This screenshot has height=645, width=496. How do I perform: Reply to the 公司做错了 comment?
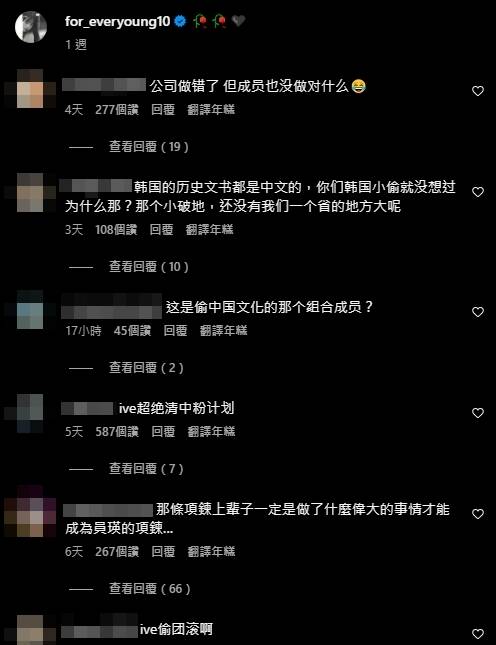(163, 109)
